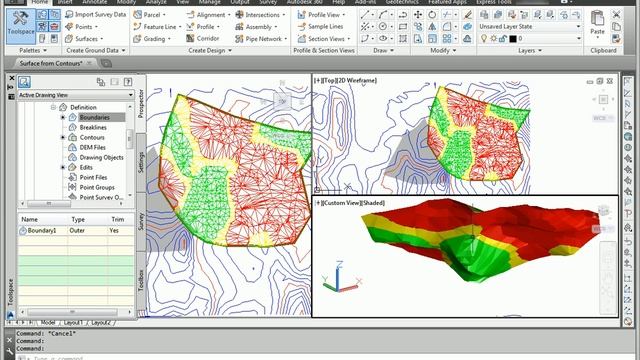Select the Rectangle draw tool
Screen dimensions: 640x360
coord(402,27)
